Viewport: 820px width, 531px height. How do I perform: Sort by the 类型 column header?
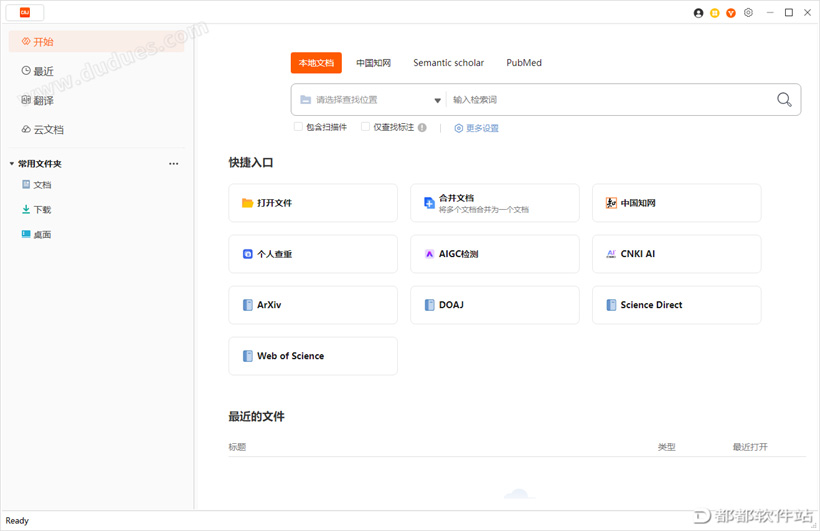[x=666, y=447]
